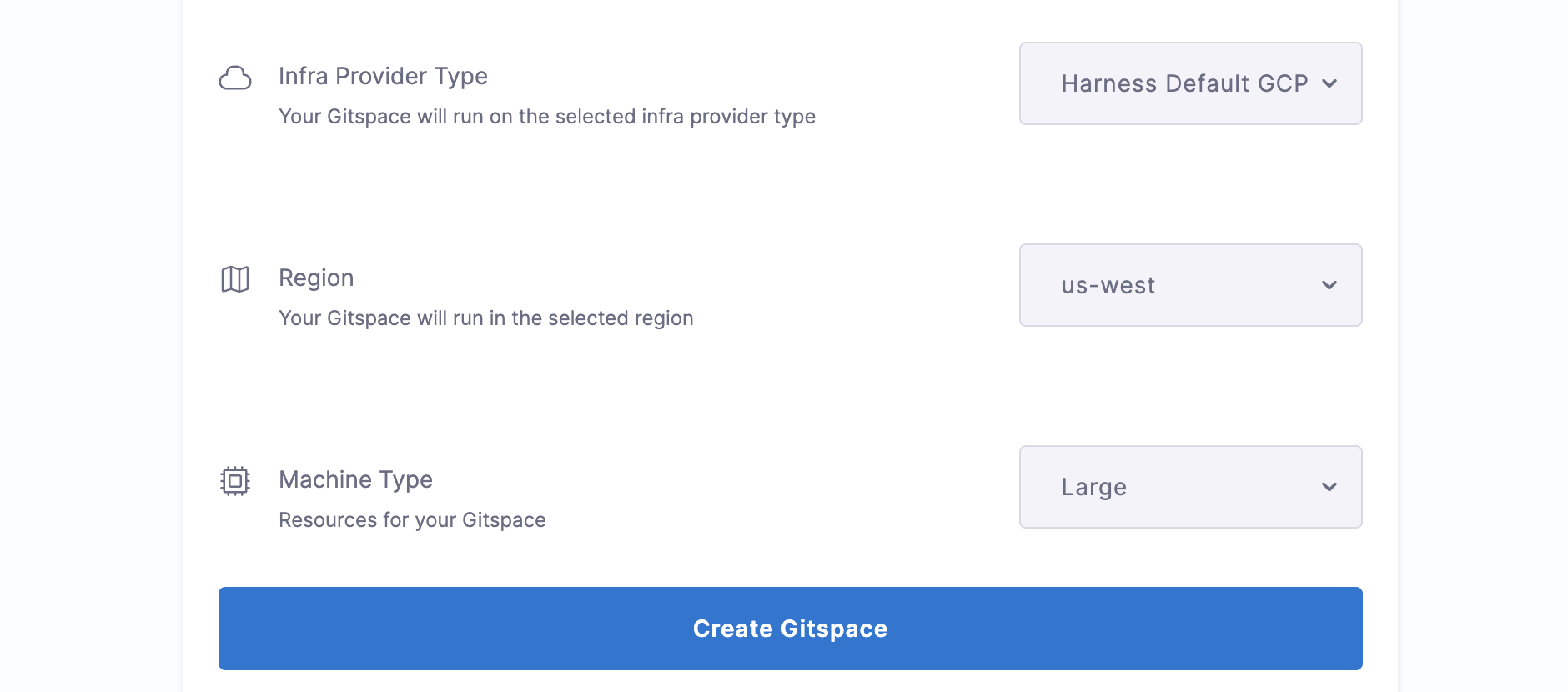Screen dimensions: 1568x692
Task: Click the infra provider type description text
Action: [x=547, y=117]
